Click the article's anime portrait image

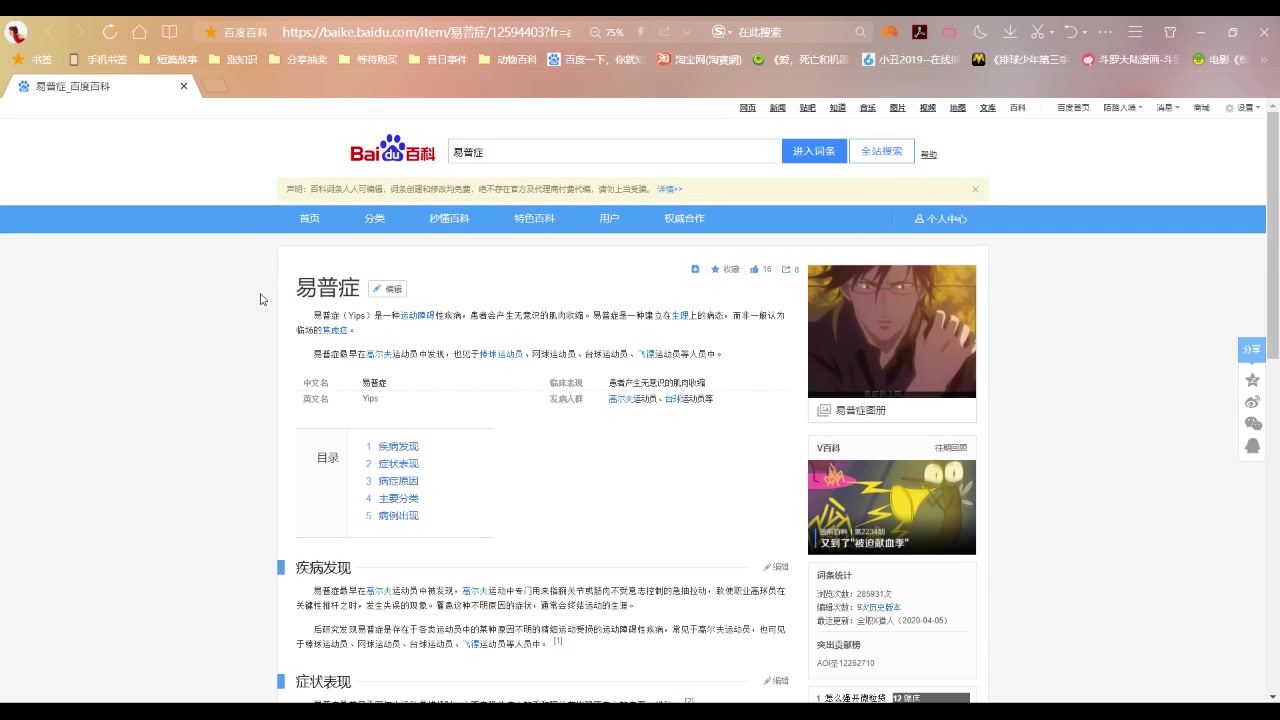892,331
